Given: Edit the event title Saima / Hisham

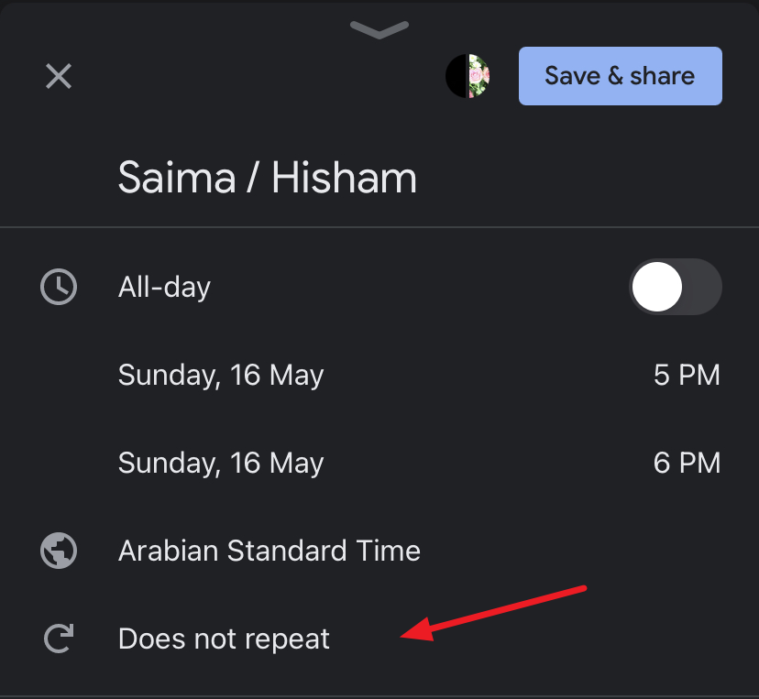Looking at the screenshot, I should click(x=267, y=178).
